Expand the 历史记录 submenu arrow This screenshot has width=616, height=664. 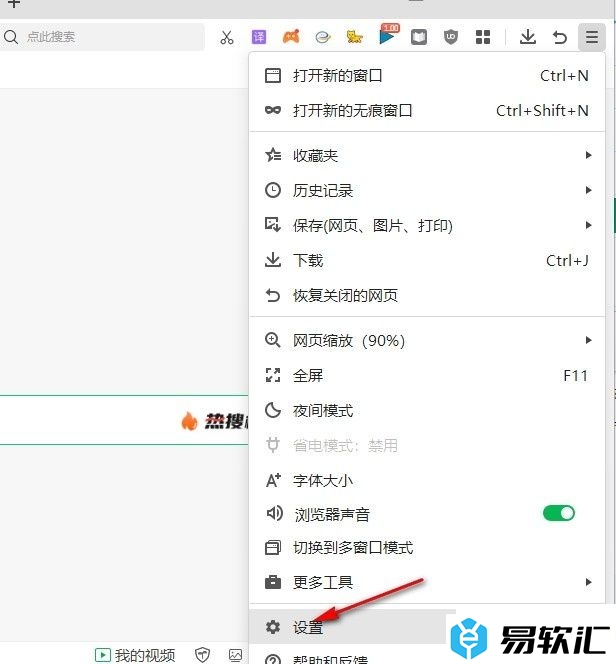[x=588, y=190]
